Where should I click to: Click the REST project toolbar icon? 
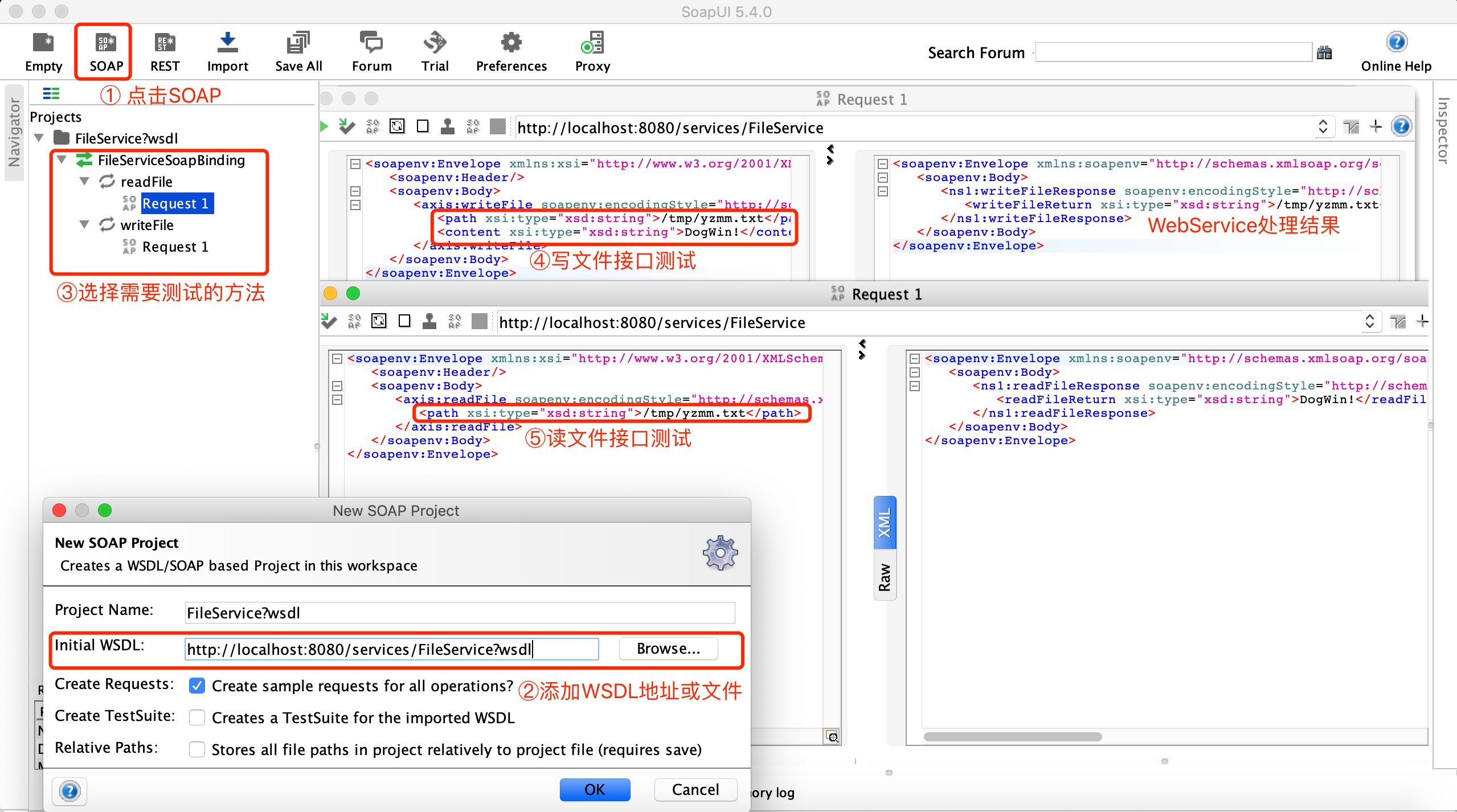[165, 43]
